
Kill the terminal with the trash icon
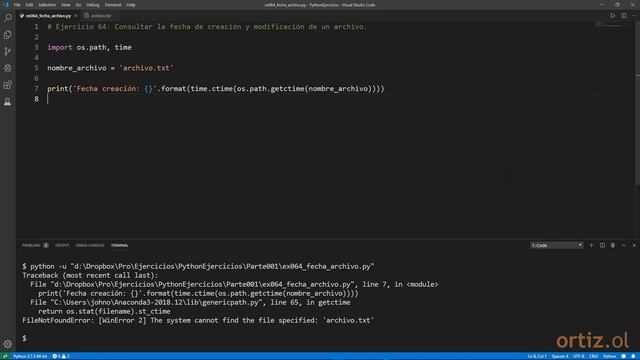613,245
